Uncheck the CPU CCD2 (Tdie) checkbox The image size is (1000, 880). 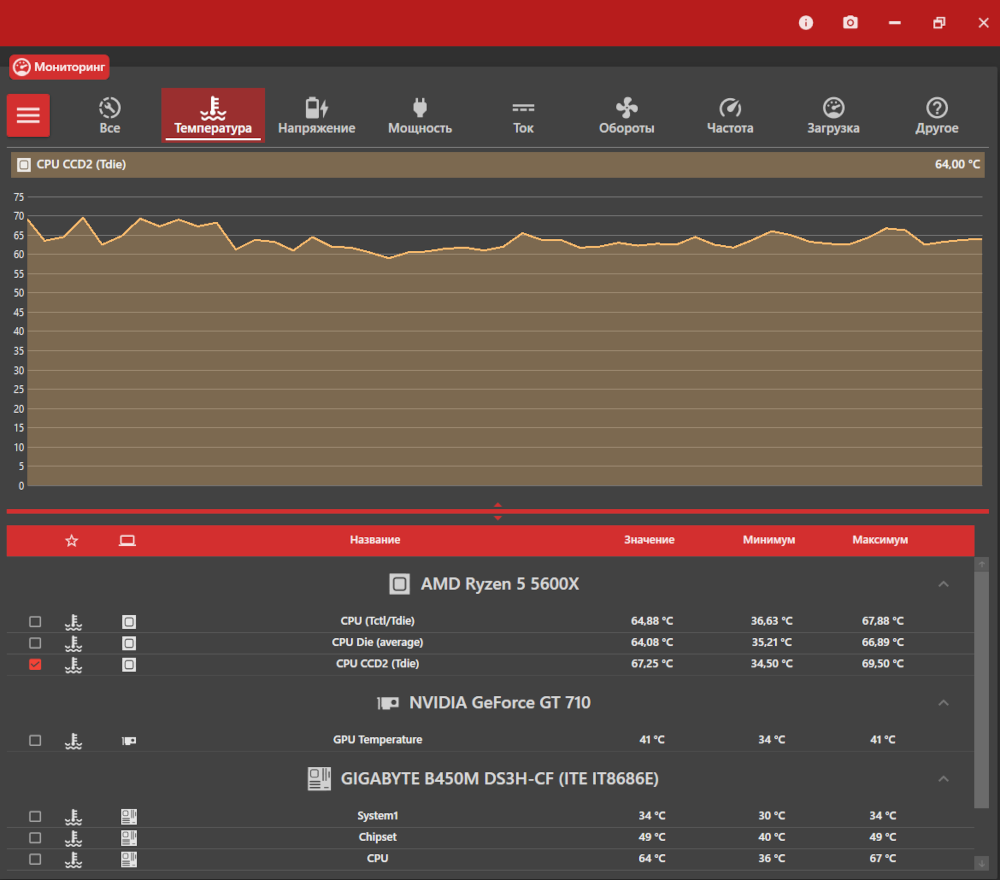[35, 664]
